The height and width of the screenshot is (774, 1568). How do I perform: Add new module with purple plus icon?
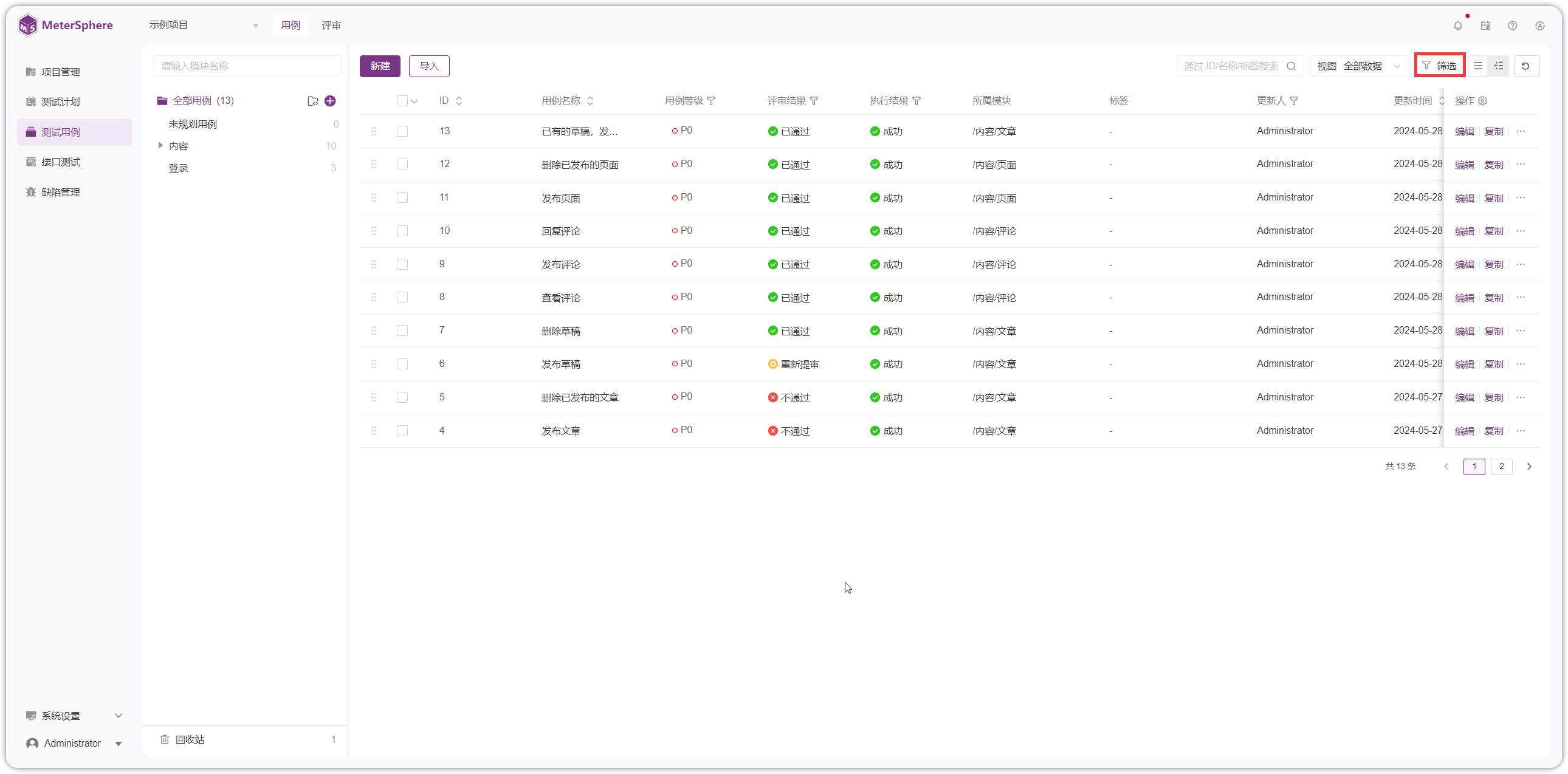click(x=330, y=101)
